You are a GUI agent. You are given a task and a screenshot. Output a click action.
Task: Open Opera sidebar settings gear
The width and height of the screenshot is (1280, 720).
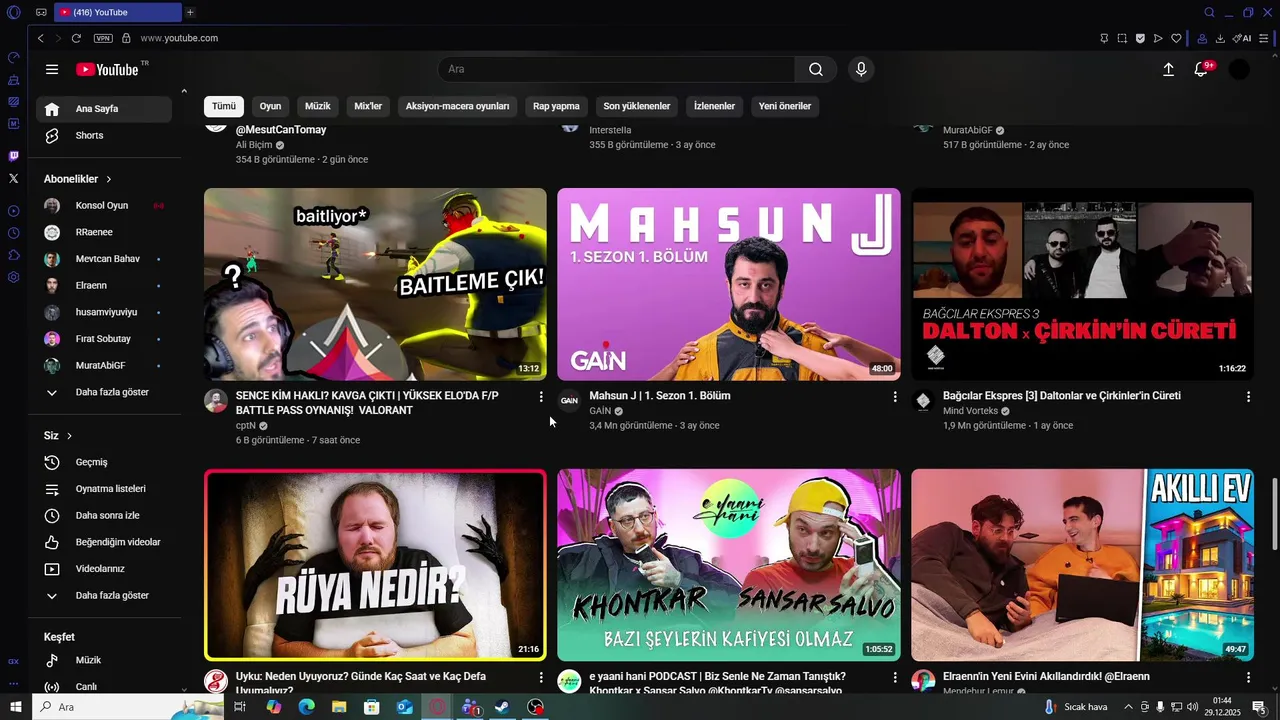coord(13,277)
